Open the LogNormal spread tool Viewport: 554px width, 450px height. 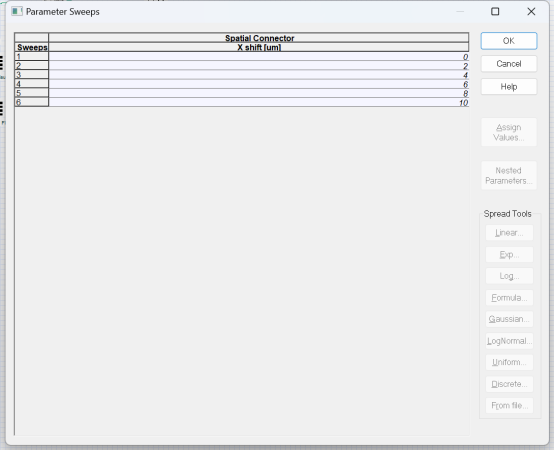coord(509,341)
